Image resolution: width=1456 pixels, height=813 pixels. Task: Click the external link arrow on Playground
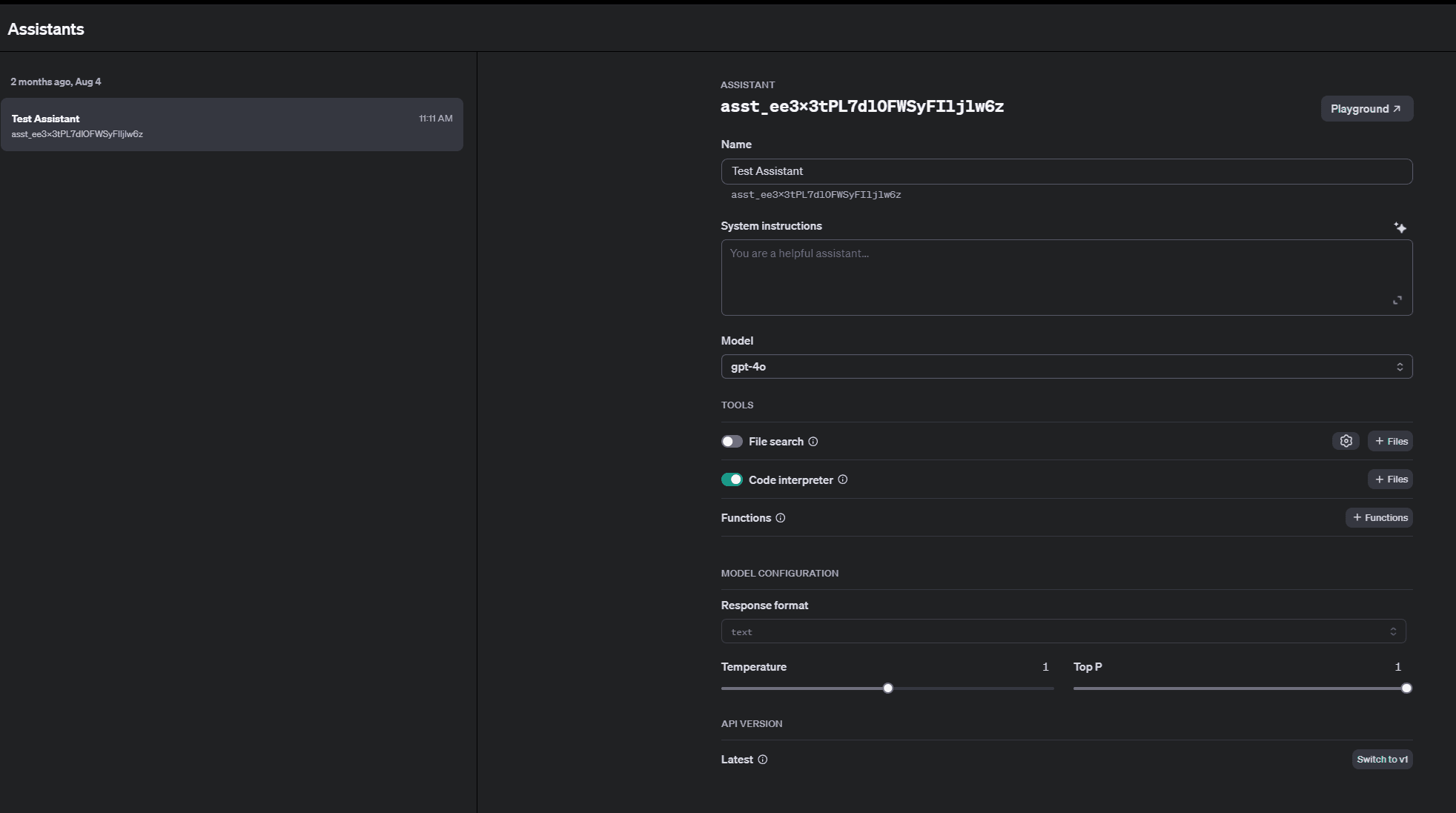(x=1397, y=108)
